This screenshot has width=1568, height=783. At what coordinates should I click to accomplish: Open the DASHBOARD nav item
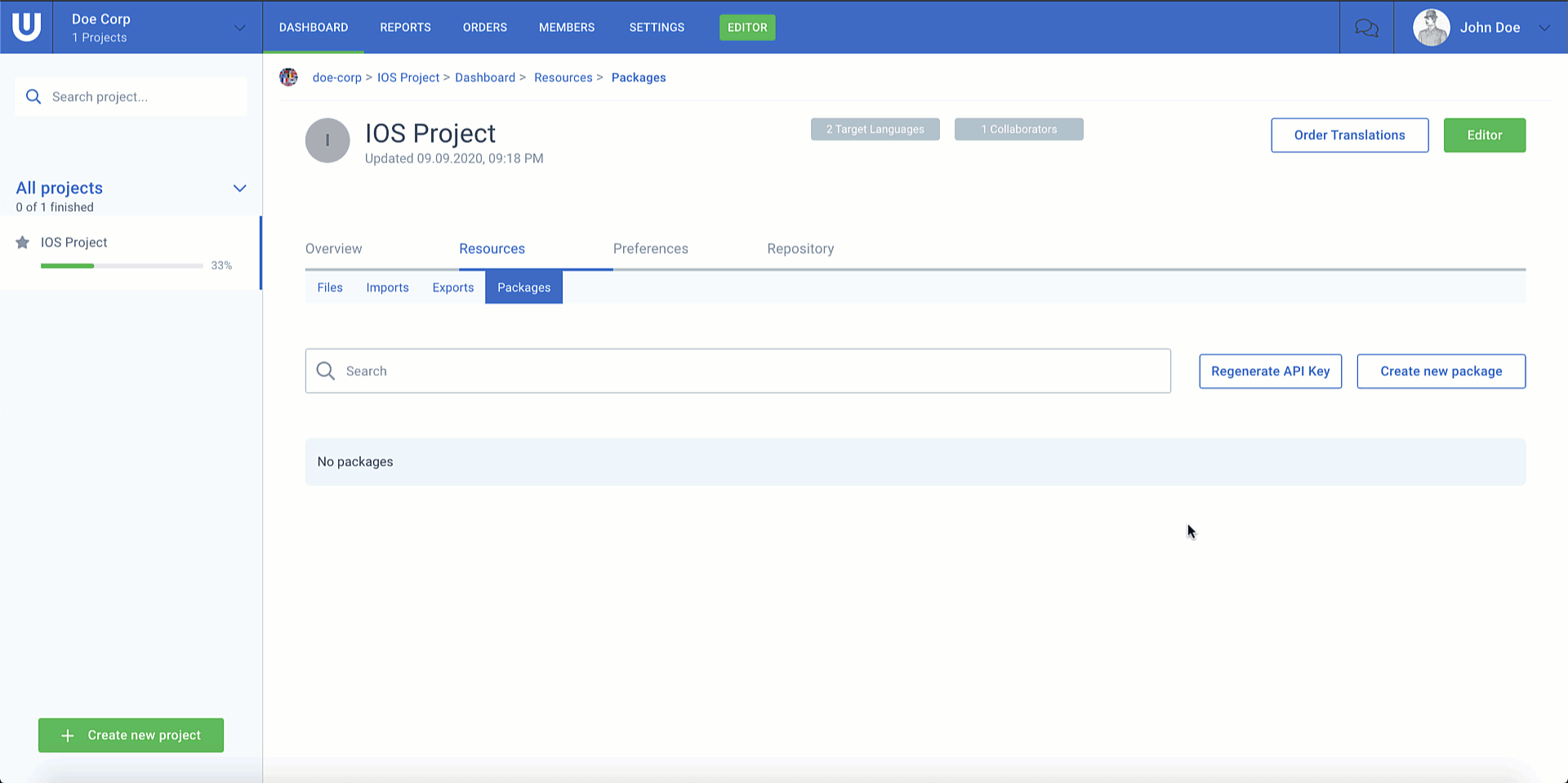point(314,27)
